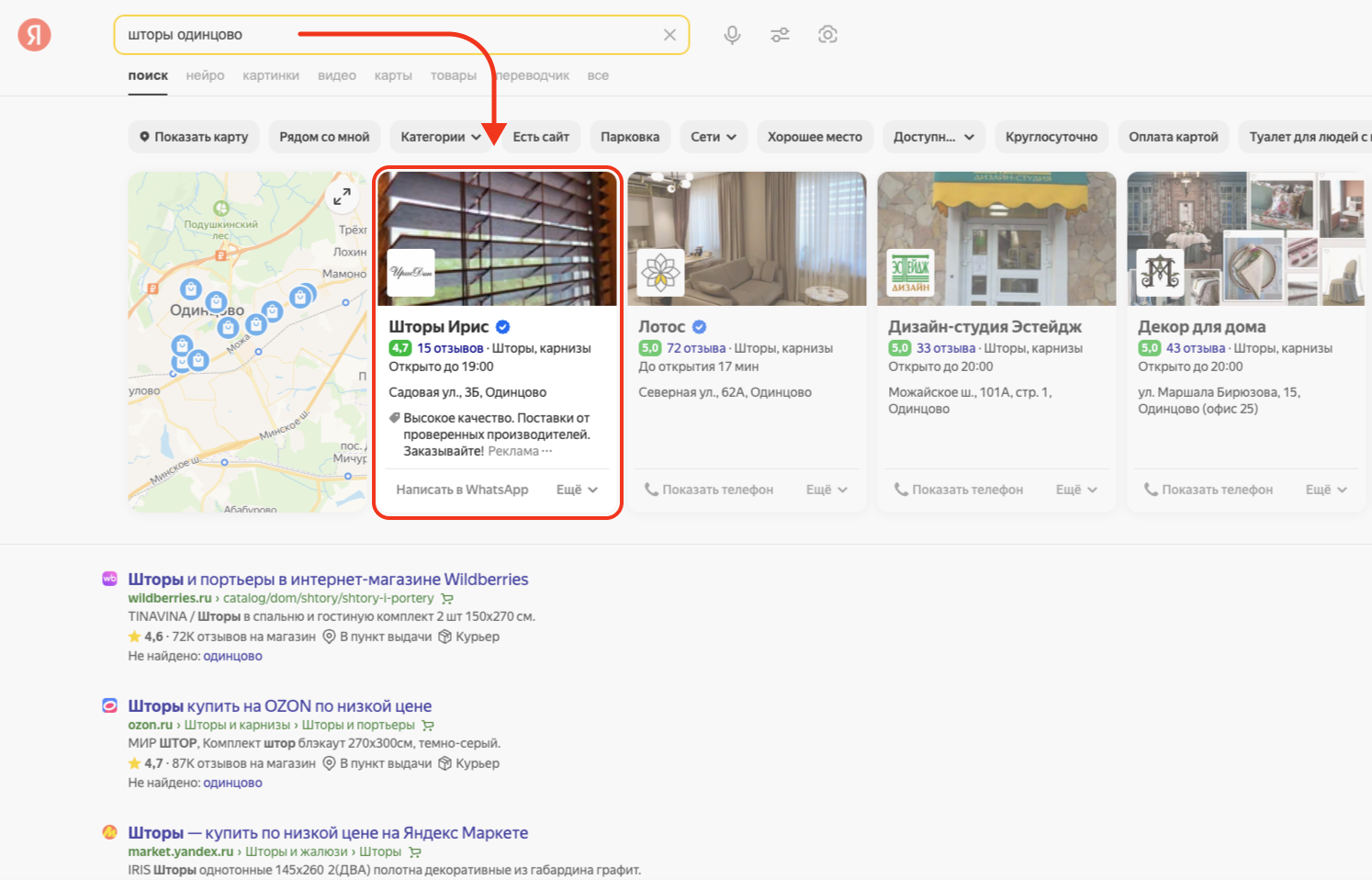Image resolution: width=1372 pixels, height=880 pixels.
Task: Clear the search query with X
Action: point(669,35)
